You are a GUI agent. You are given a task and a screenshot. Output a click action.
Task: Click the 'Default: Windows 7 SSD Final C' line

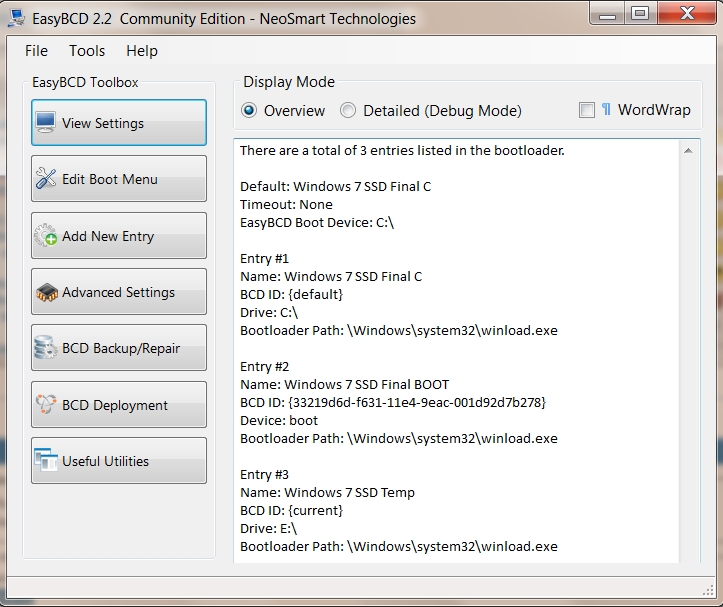coord(335,186)
